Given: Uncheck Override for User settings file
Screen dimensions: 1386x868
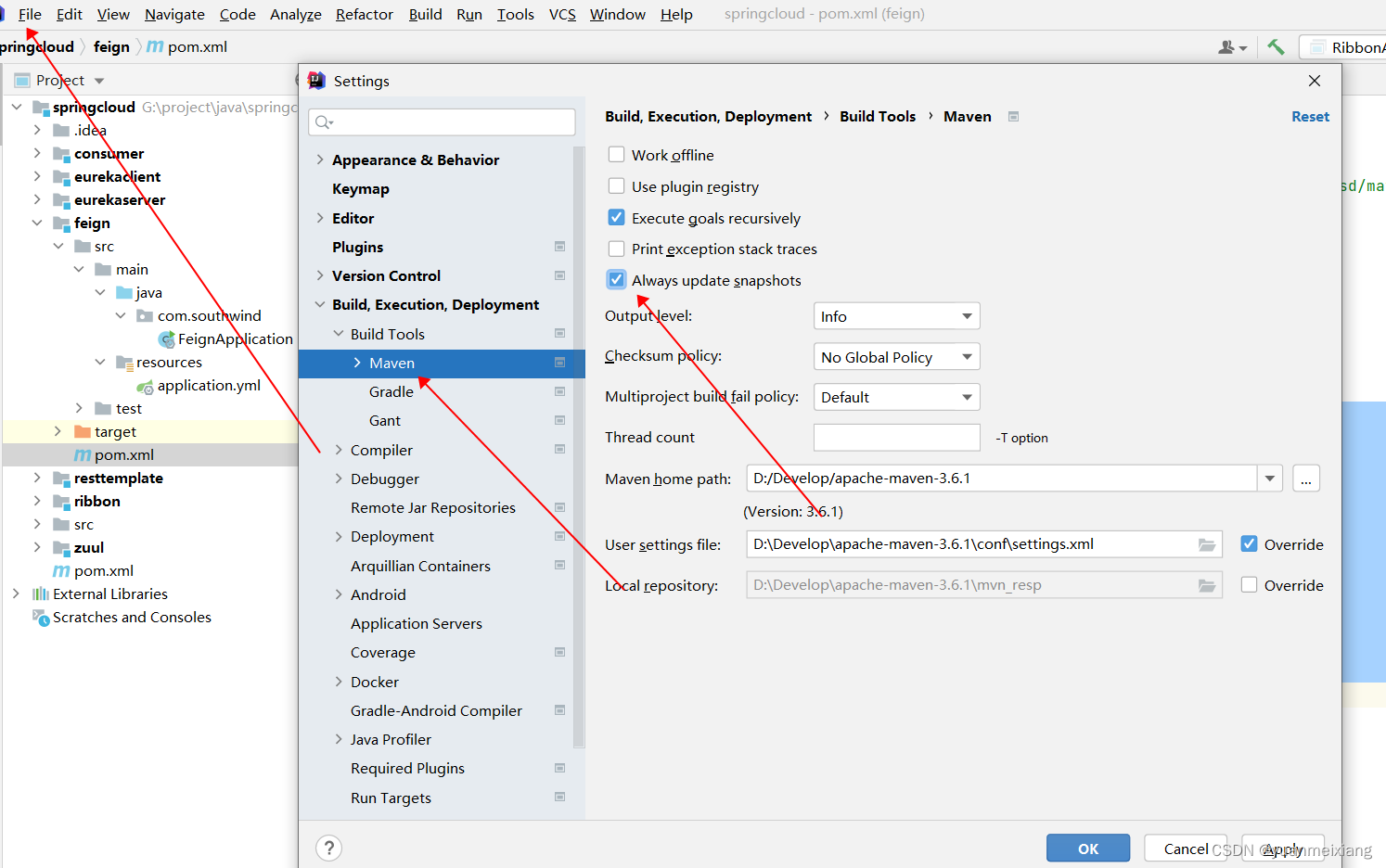Looking at the screenshot, I should (1250, 543).
